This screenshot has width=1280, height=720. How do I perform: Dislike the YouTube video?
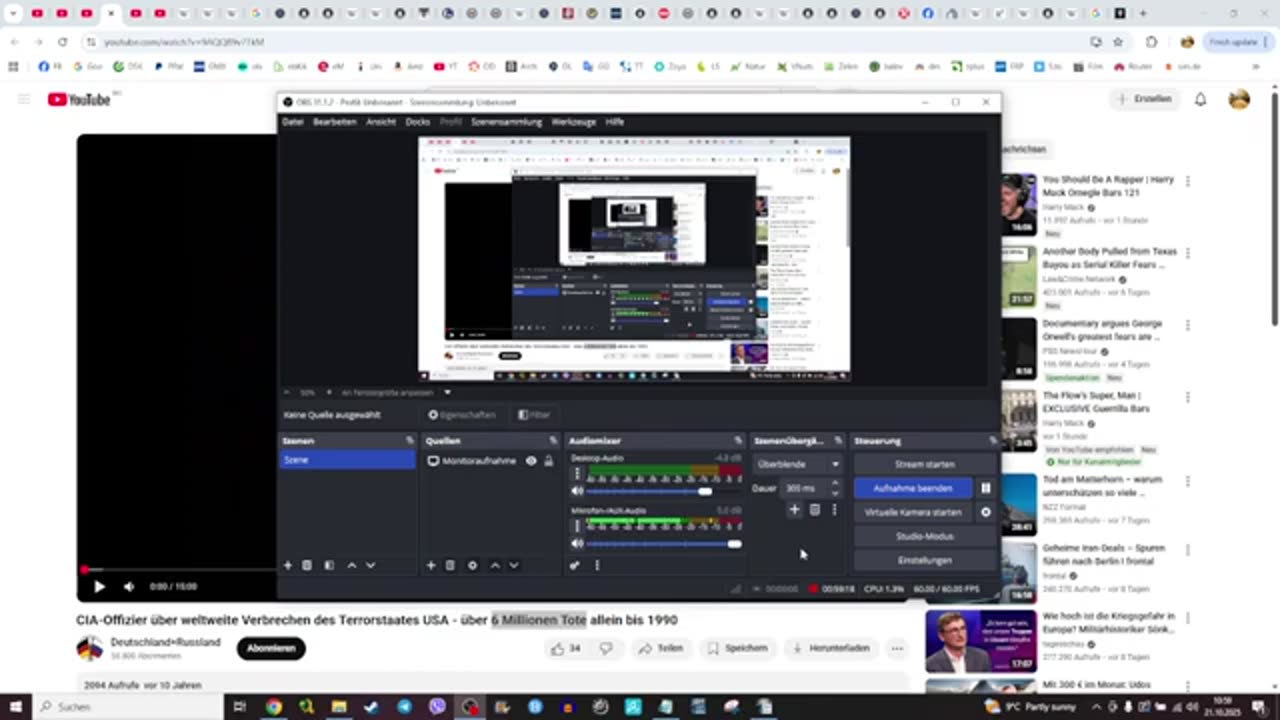tap(605, 648)
